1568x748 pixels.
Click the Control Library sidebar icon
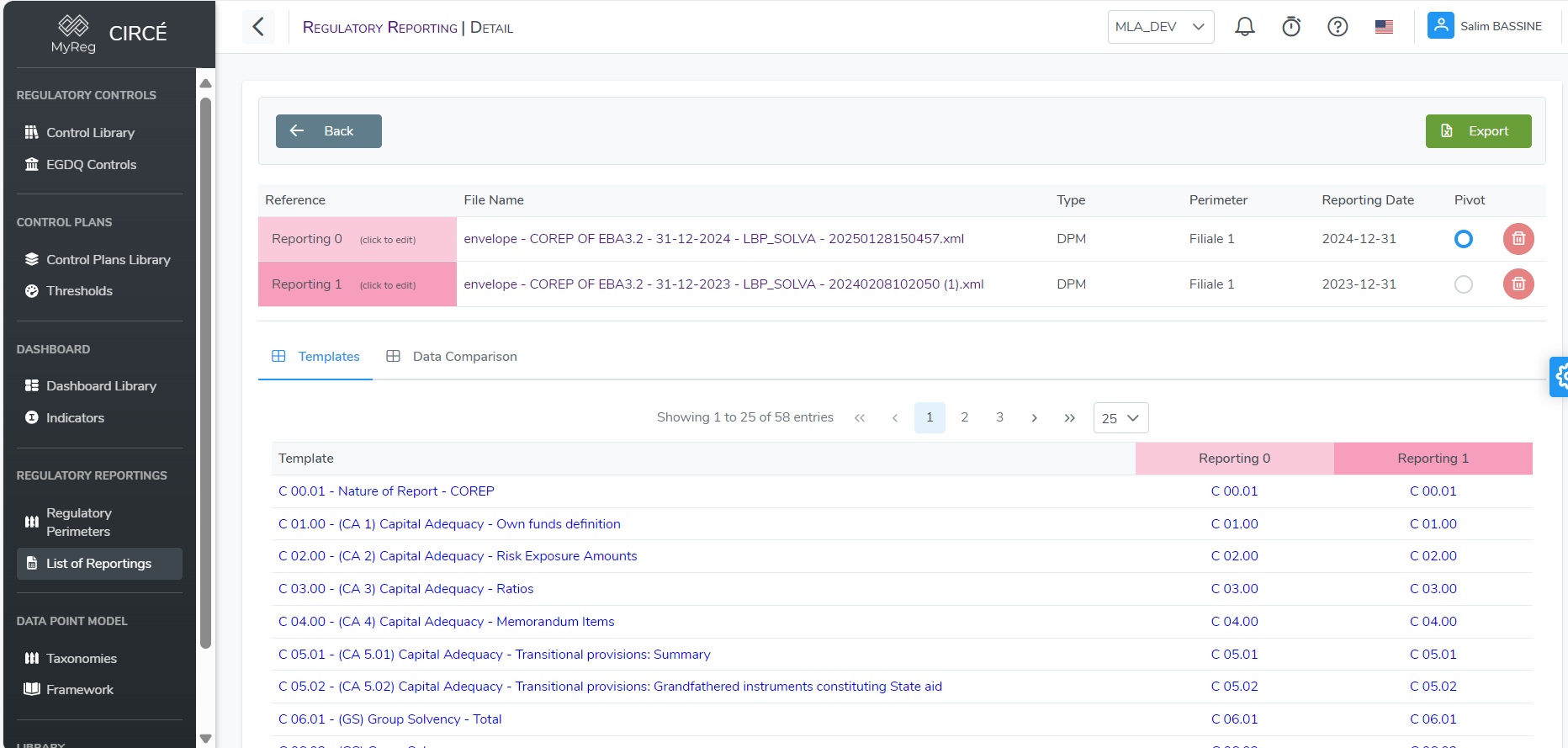pos(32,132)
